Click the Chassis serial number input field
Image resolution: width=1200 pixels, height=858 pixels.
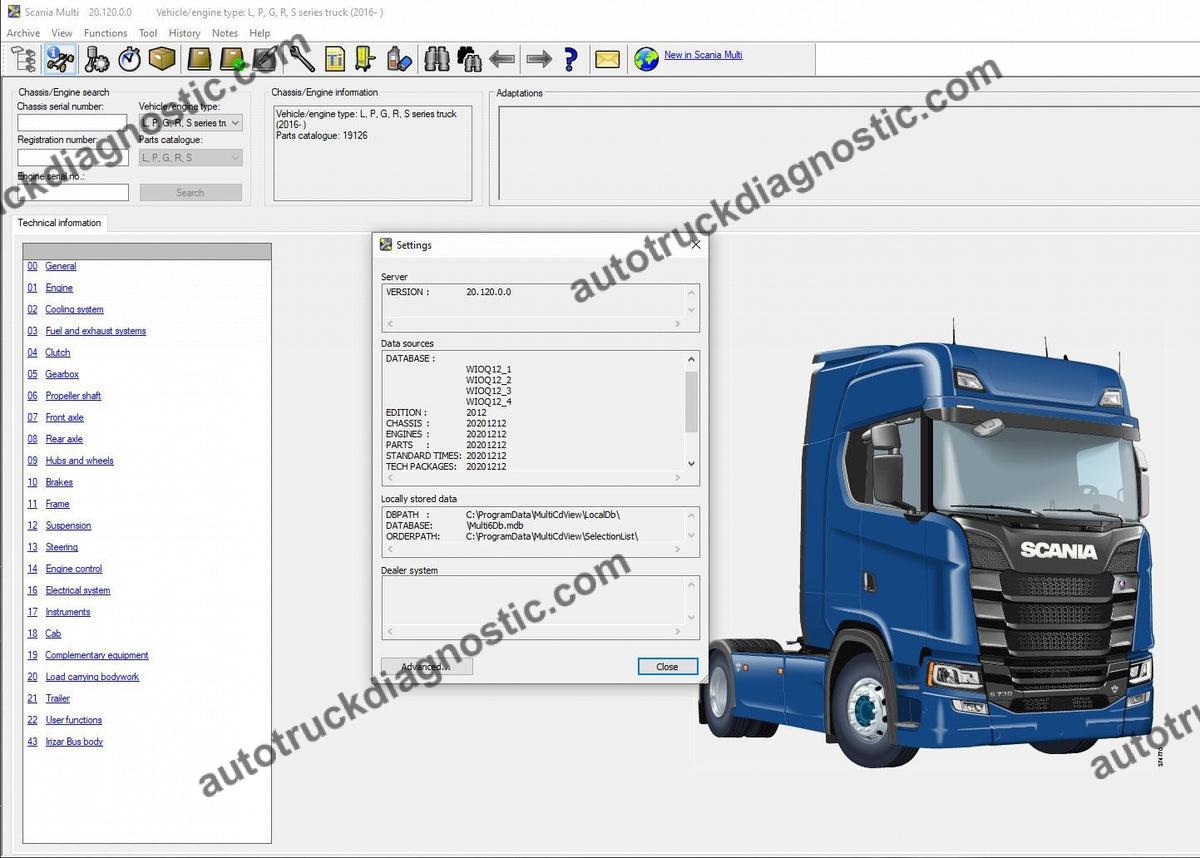(70, 122)
